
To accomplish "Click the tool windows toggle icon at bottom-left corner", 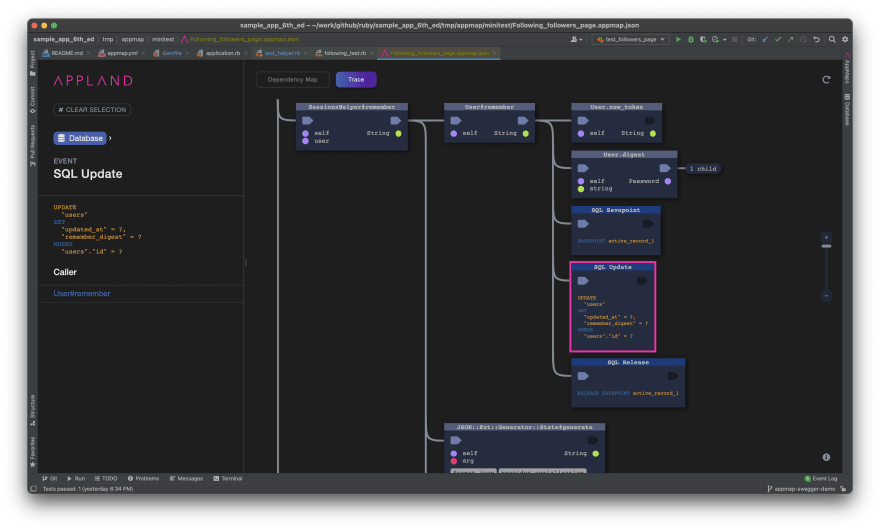I will [x=33, y=488].
